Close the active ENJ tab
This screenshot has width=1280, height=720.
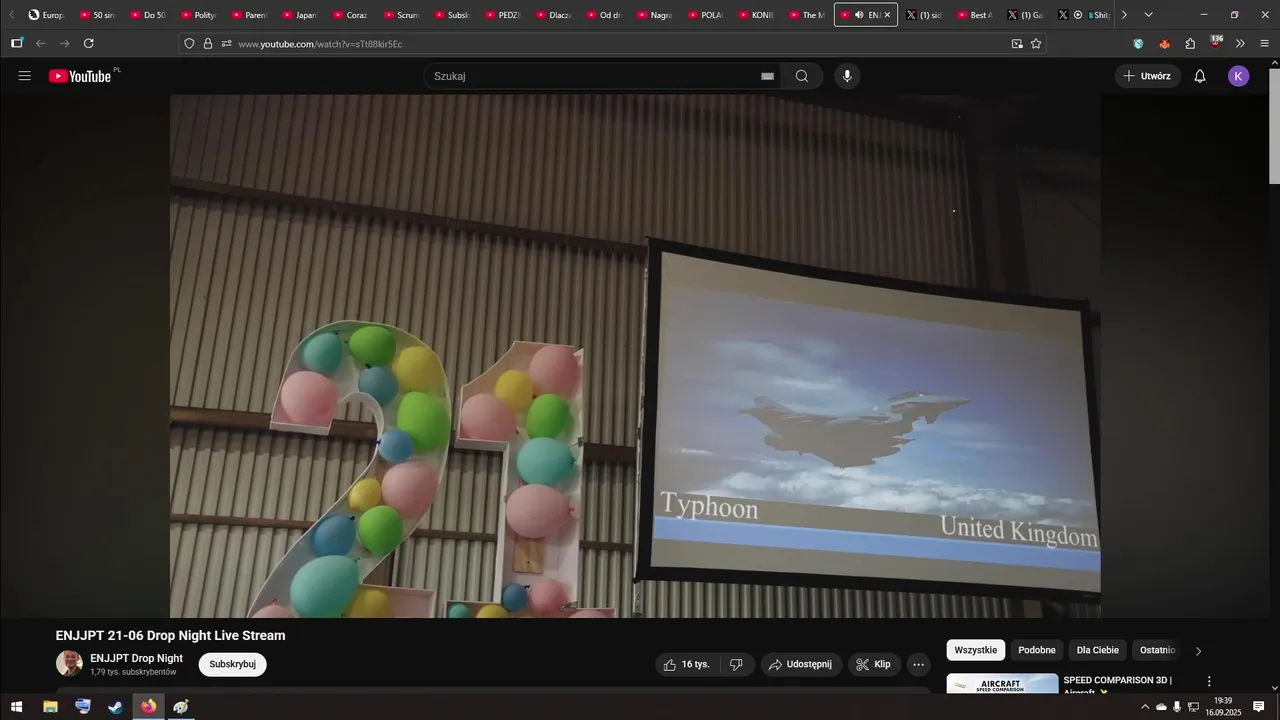pos(887,15)
